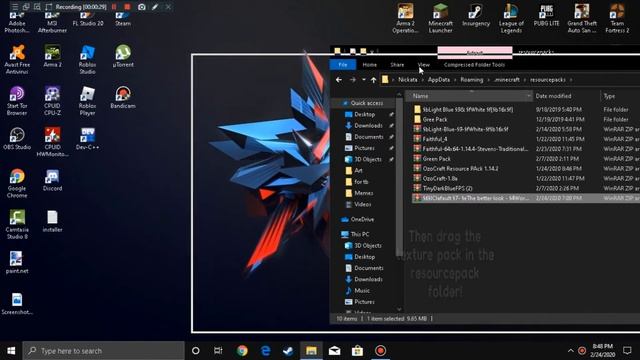Activate the pencil drawing tool in the recorder bar

pyautogui.click(x=155, y=7)
